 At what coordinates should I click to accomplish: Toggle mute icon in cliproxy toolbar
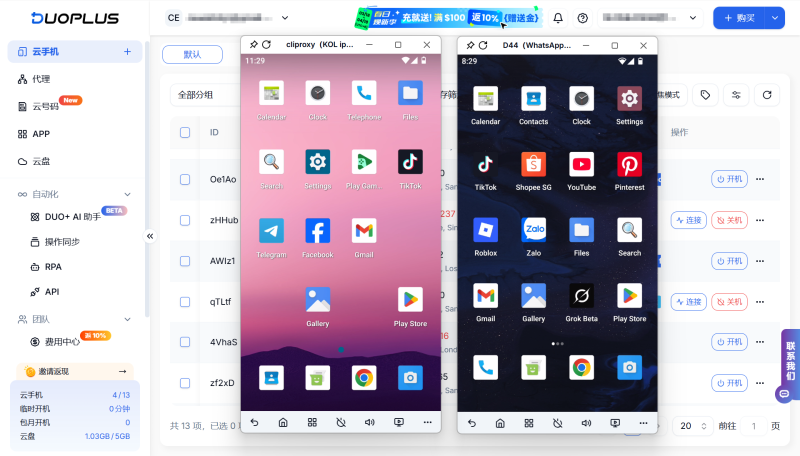(x=341, y=422)
